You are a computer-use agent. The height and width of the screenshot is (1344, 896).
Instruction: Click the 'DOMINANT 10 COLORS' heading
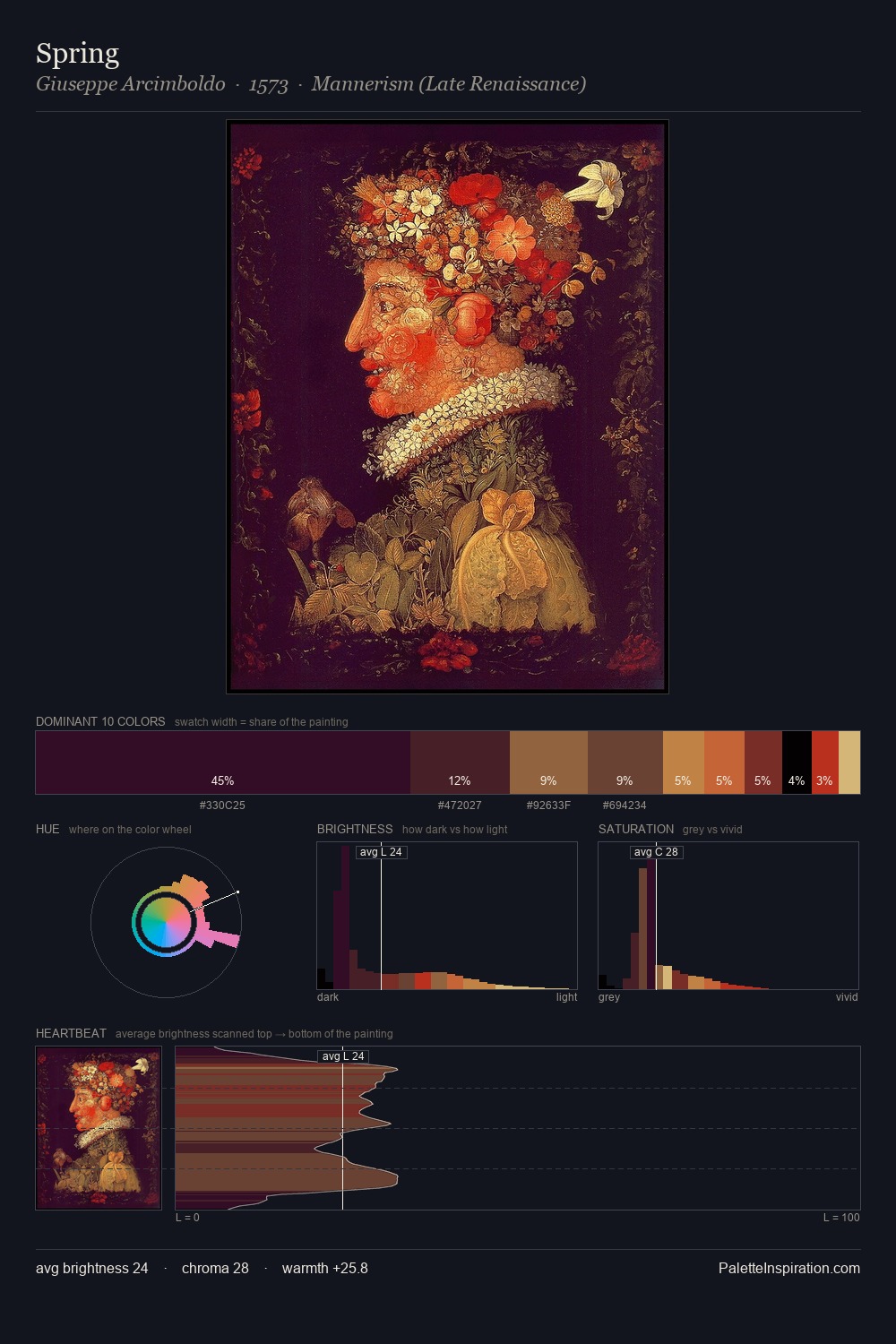tap(100, 721)
